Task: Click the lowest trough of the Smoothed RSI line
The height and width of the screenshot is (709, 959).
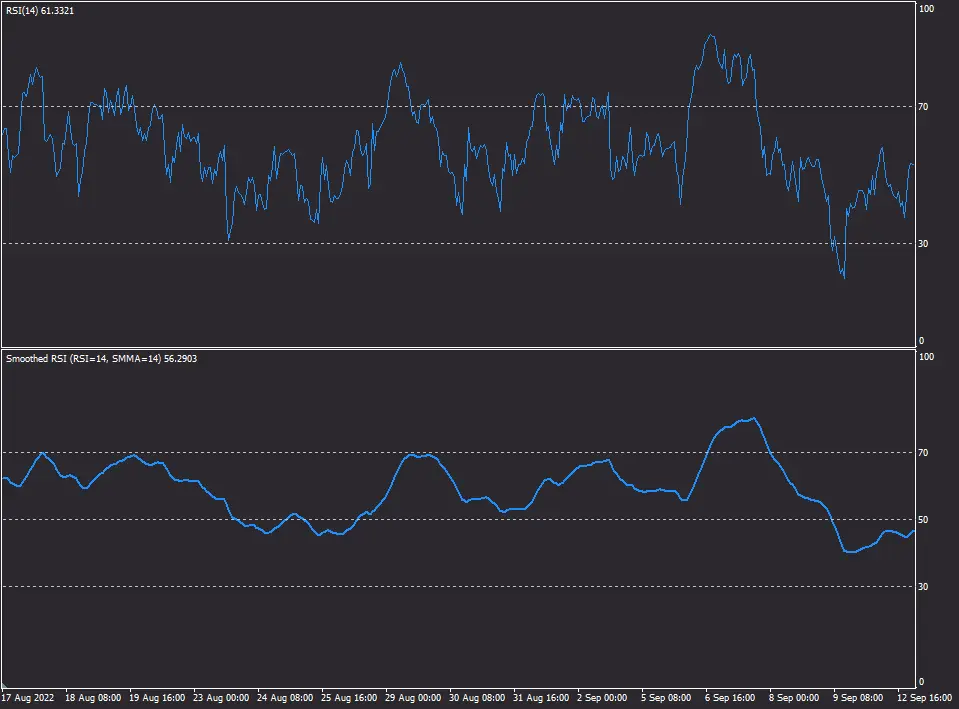Action: point(850,552)
